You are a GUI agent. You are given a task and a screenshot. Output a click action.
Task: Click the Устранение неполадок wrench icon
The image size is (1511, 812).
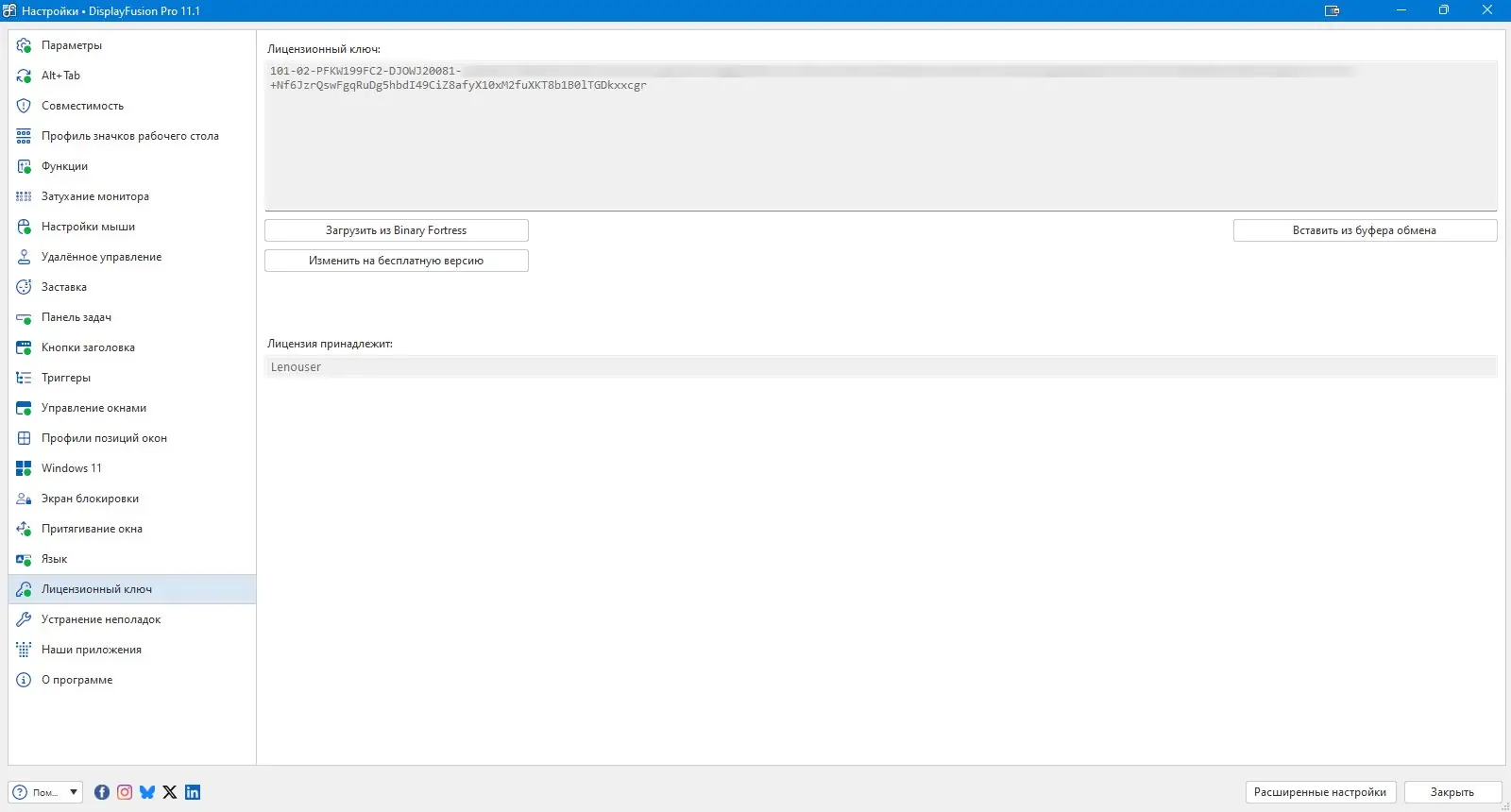[24, 619]
